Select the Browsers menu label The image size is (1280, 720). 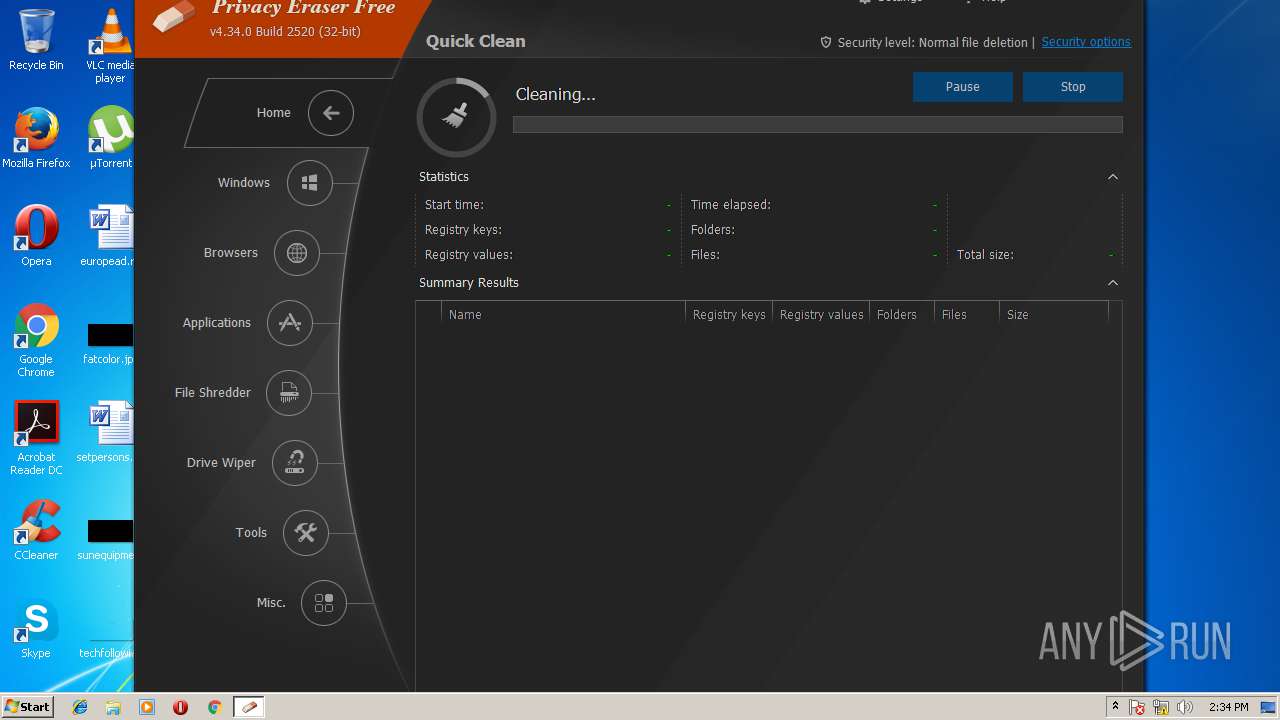click(231, 253)
